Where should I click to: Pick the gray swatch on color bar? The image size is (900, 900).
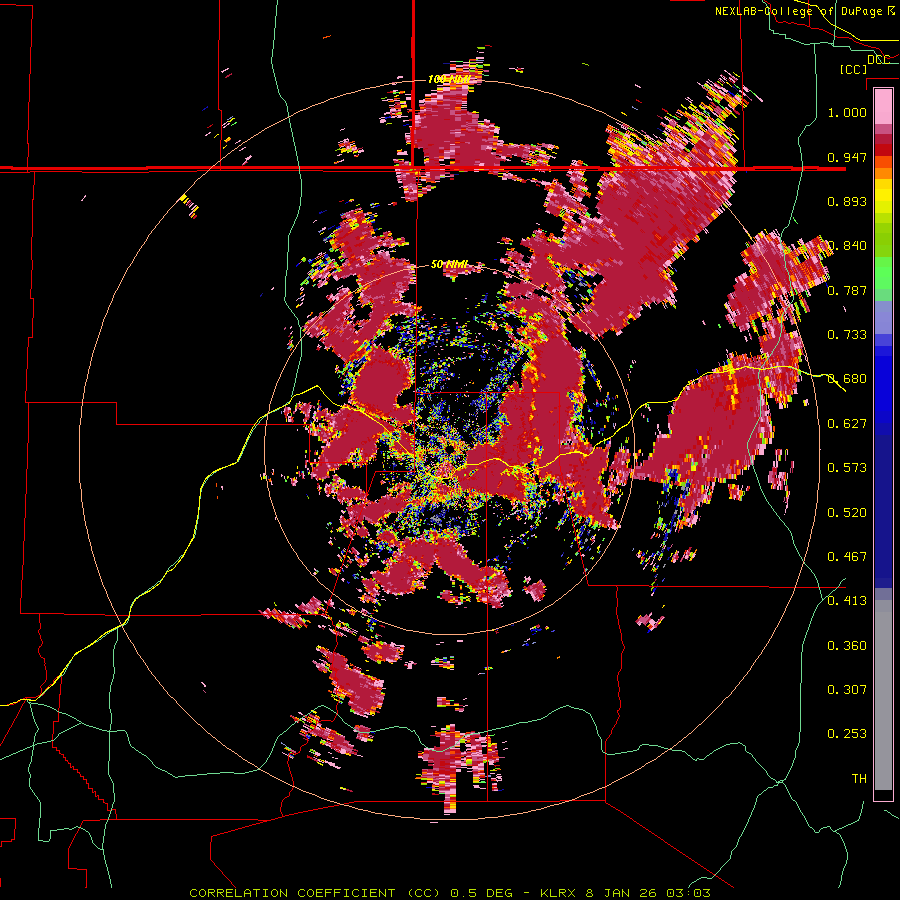coord(883,695)
